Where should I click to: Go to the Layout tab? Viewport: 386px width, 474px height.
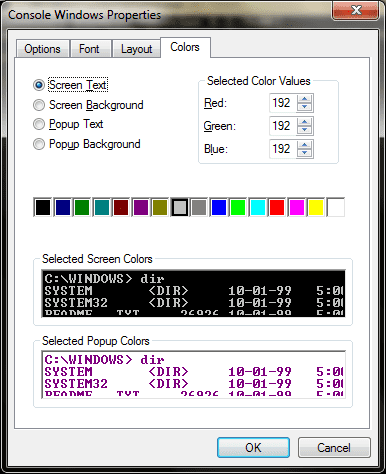136,49
